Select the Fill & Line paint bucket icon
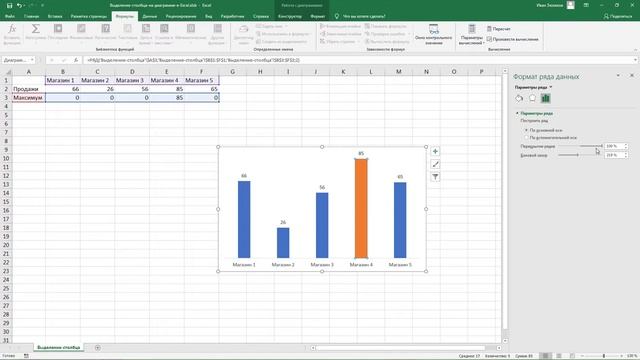The image size is (640, 360). pos(519,98)
